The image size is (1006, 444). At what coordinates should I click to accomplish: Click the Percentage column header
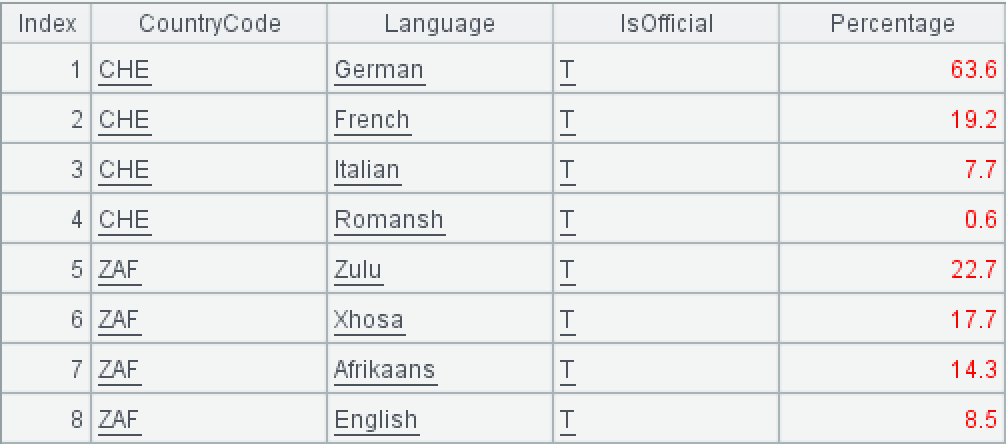pos(892,24)
